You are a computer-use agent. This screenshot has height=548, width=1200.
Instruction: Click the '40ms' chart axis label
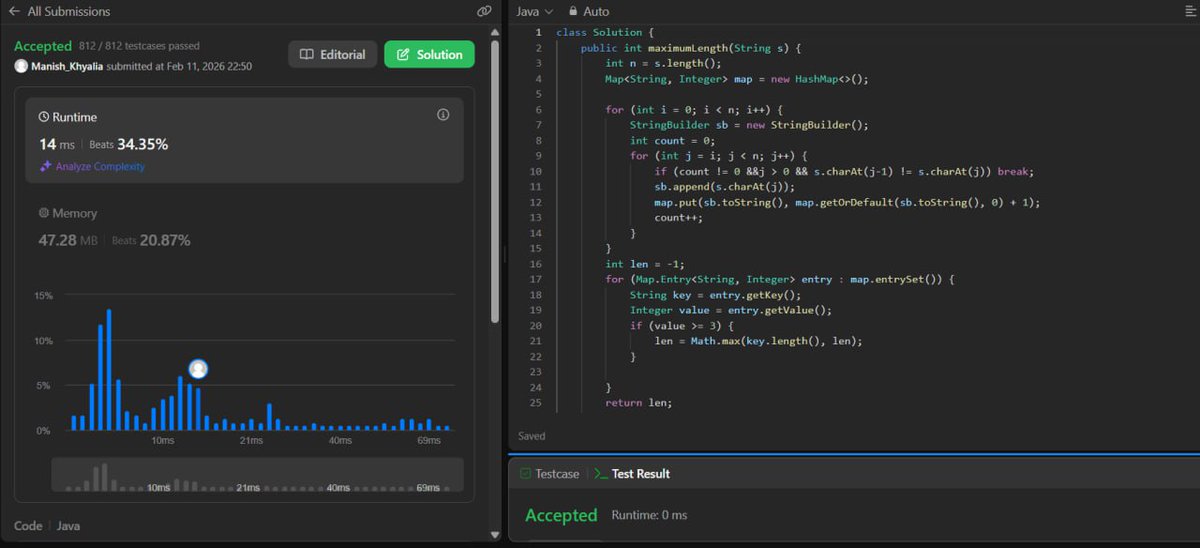tap(340, 441)
